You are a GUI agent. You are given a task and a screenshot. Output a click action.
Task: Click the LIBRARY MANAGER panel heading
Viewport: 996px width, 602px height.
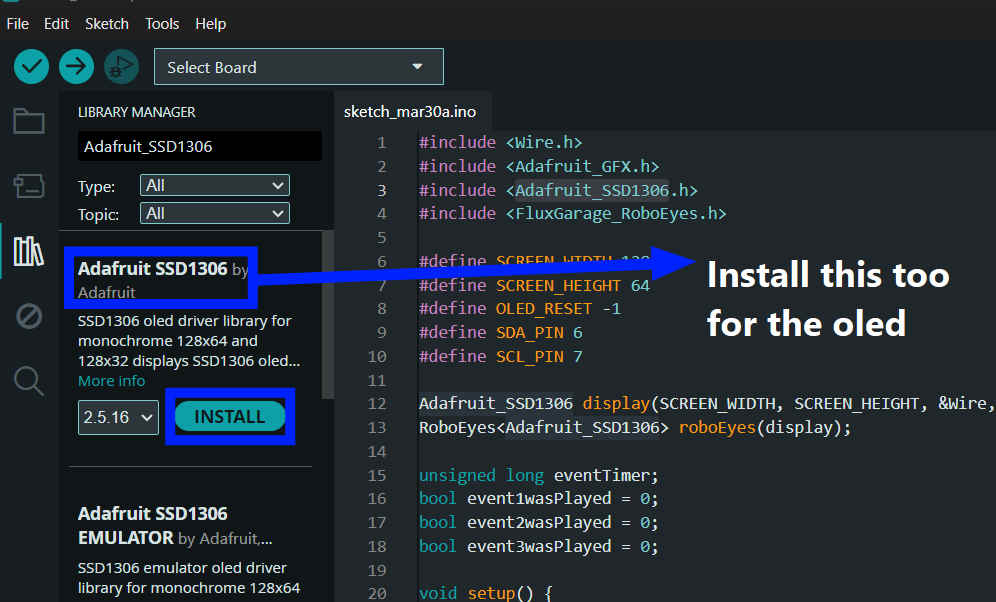(x=137, y=112)
